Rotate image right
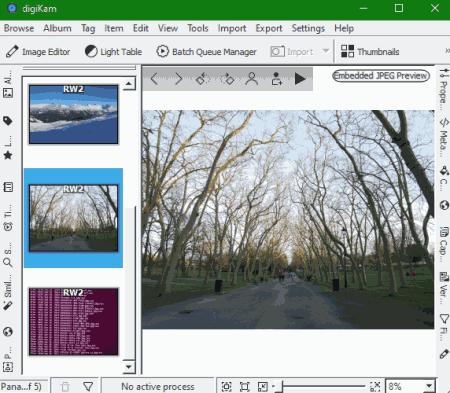 pyautogui.click(x=227, y=79)
